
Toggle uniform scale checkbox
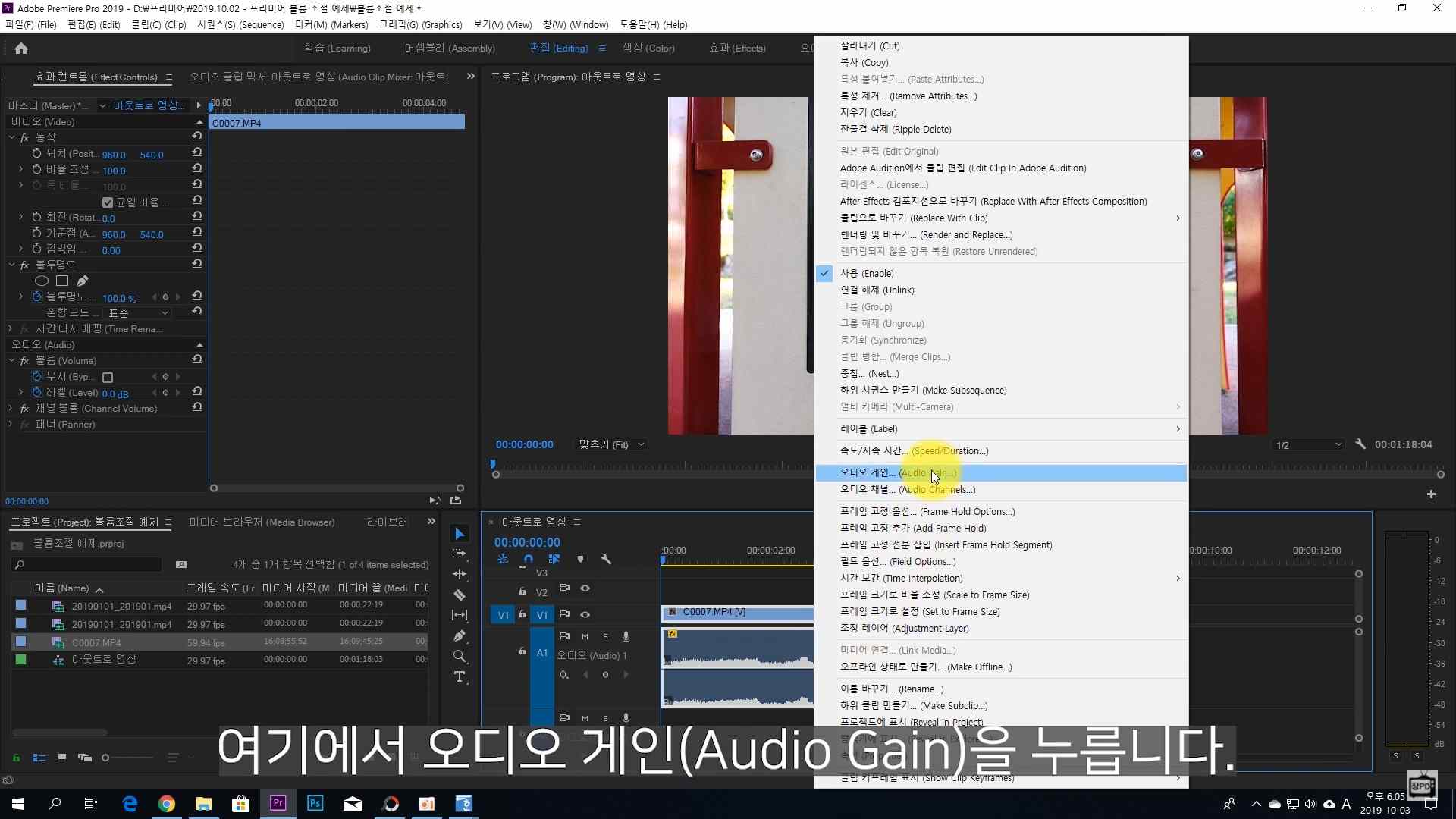point(108,202)
